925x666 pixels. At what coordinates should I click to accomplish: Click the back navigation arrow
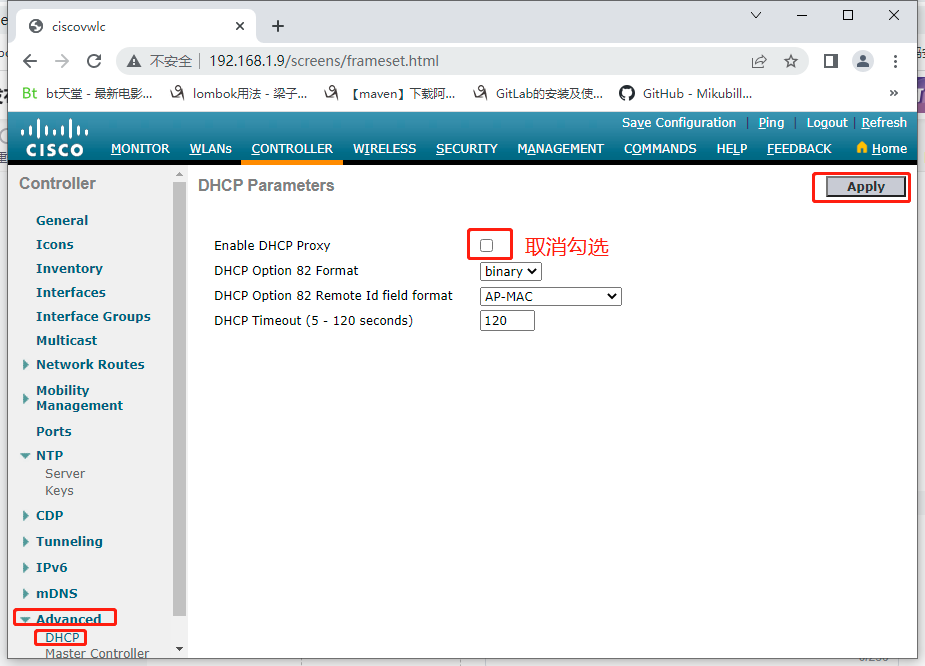click(x=29, y=60)
